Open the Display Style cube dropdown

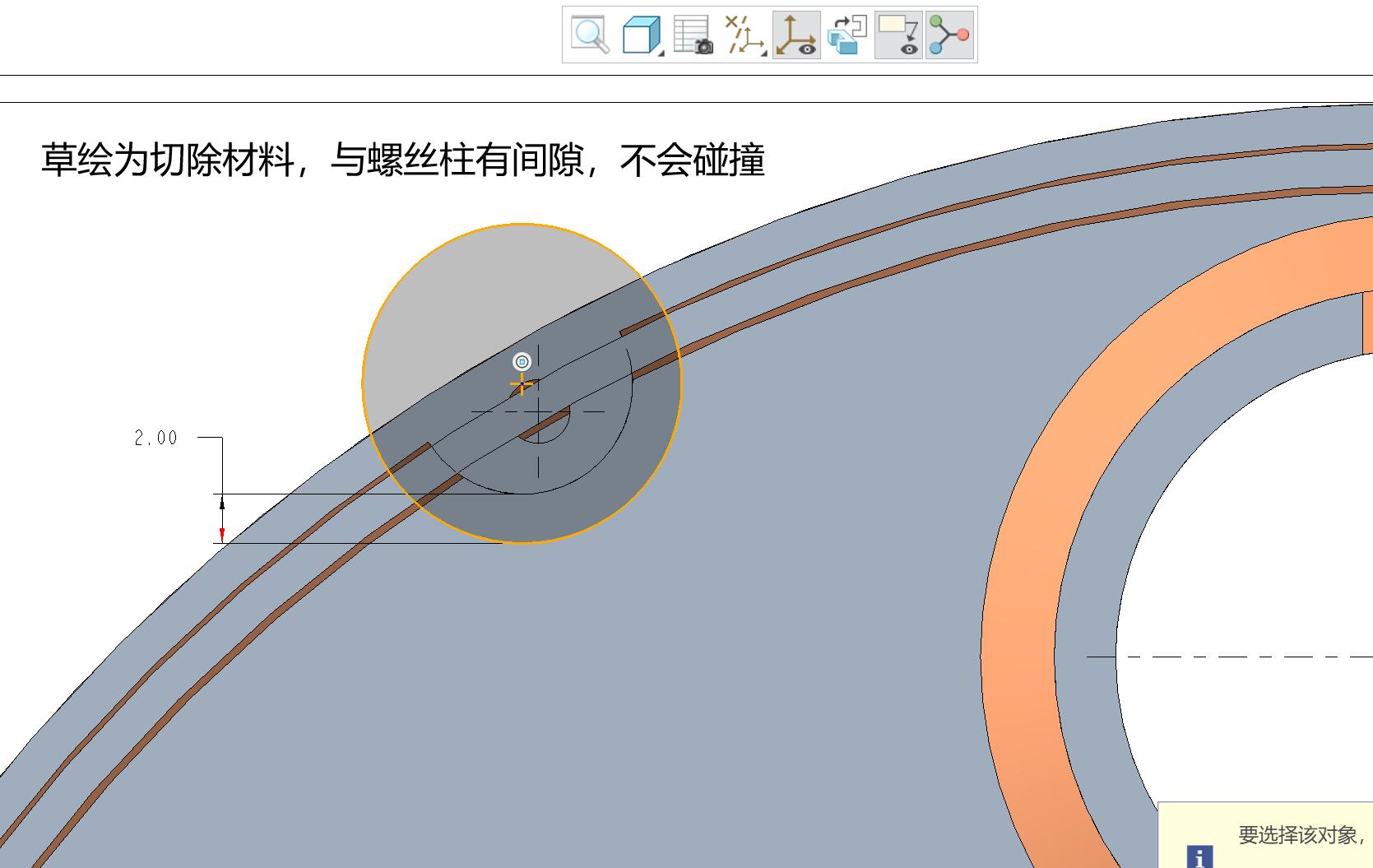pos(642,35)
